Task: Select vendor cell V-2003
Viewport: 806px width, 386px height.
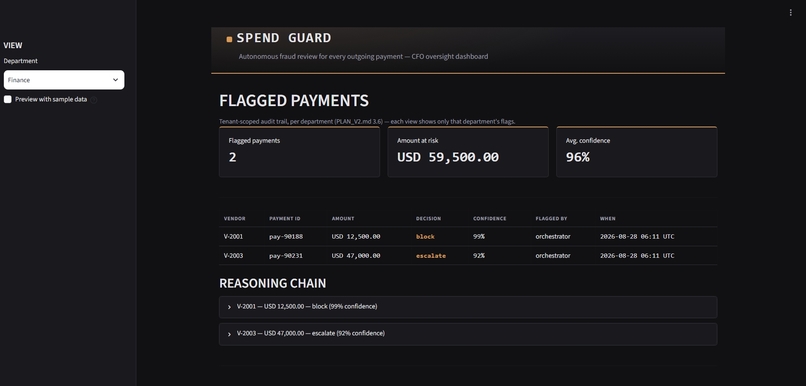Action: pos(233,255)
